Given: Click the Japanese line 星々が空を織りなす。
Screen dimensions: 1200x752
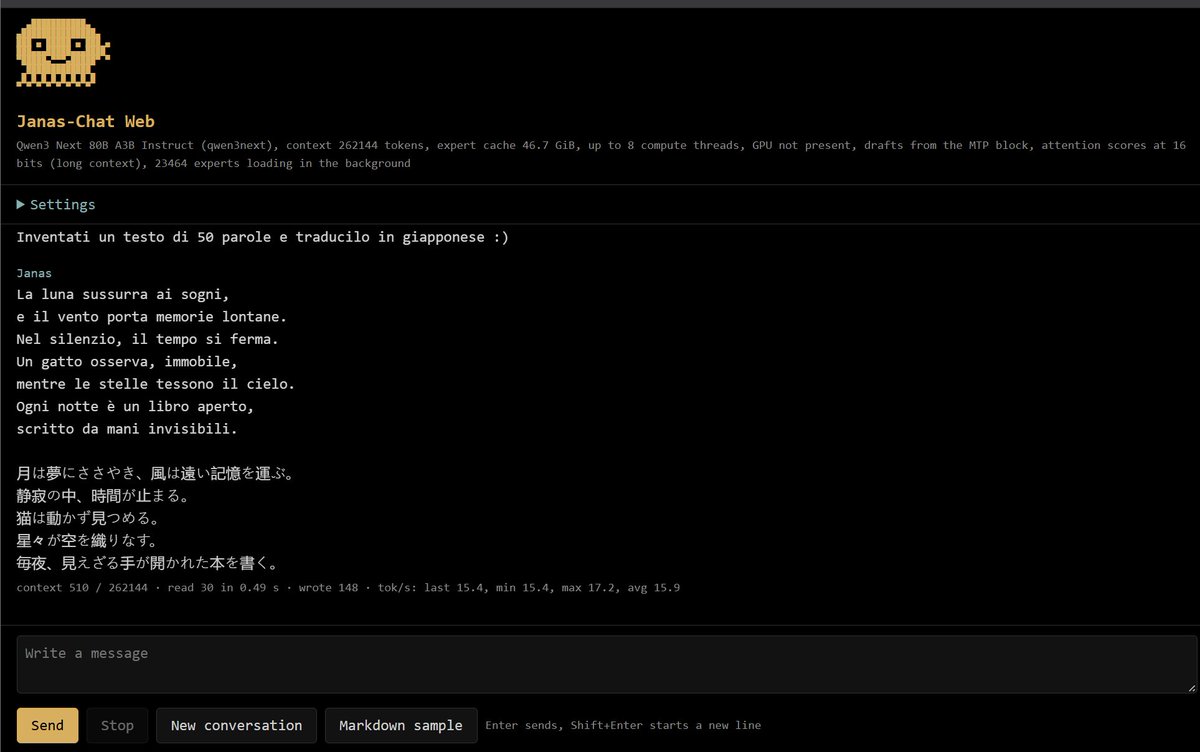Looking at the screenshot, I should coord(88,541).
